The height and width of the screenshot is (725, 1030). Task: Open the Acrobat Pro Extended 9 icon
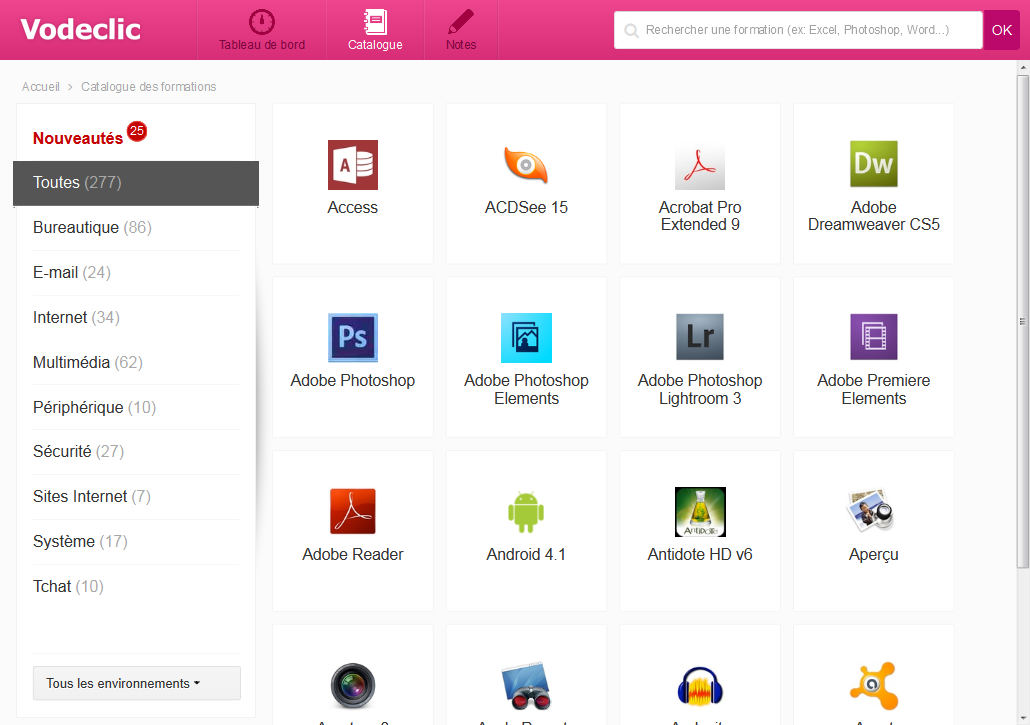700,165
